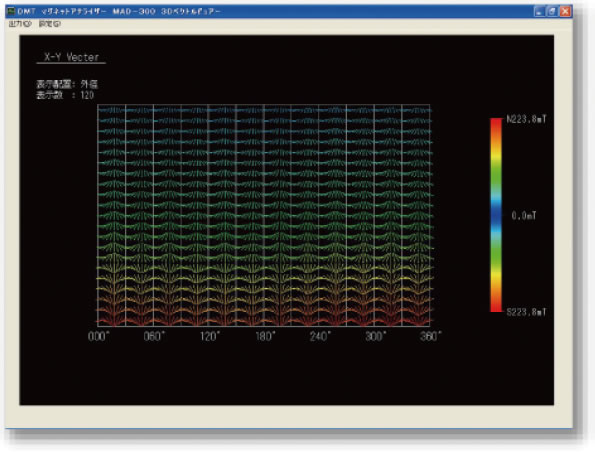Click the X-Y Vecter heading

71,57
